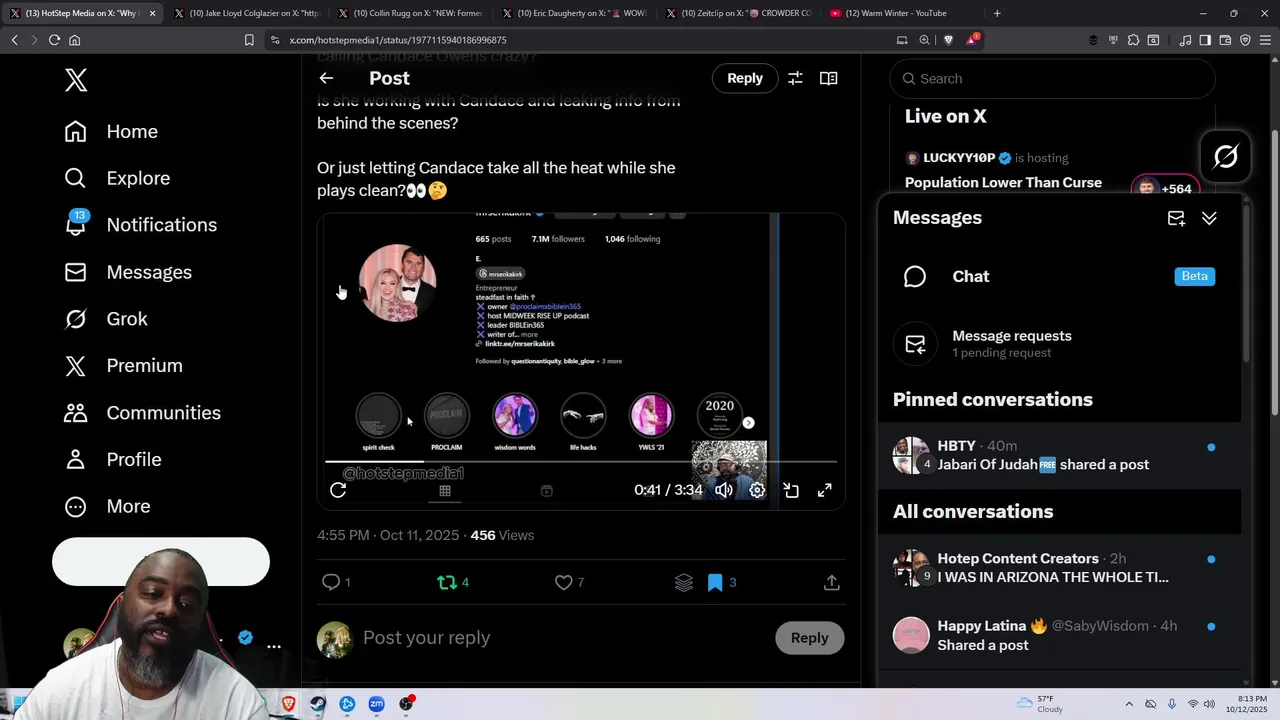Screen dimensions: 1280x720
Task: Open Explore in the sidebar
Action: 117,178
